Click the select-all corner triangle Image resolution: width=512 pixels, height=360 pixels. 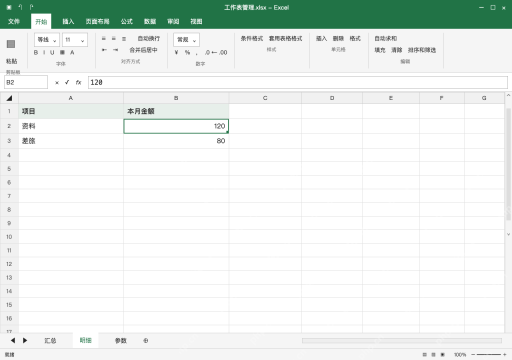pyautogui.click(x=9, y=98)
